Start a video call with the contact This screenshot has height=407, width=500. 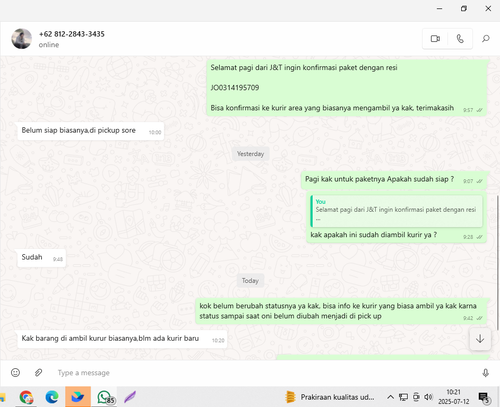pyautogui.click(x=435, y=39)
